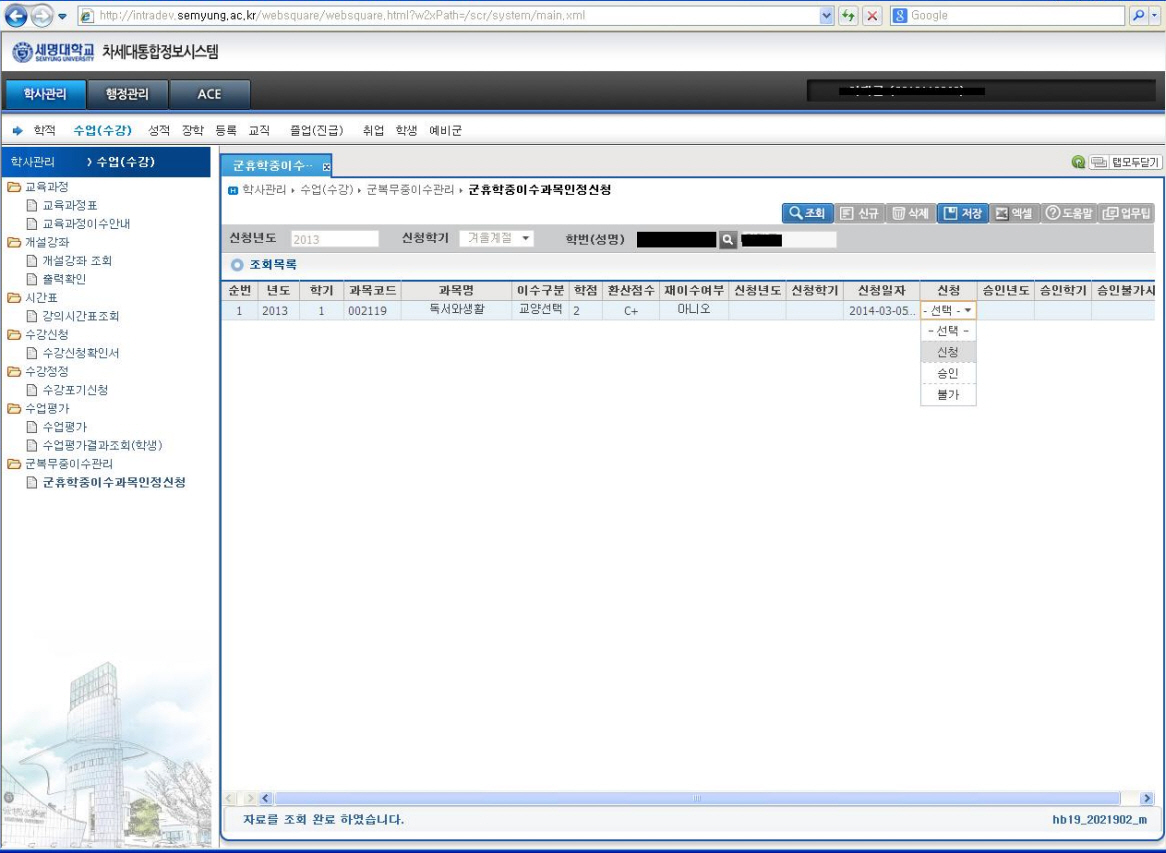Close the 군휴학중이수 tab with its x icon
Screen dimensions: 1166x853
click(326, 167)
